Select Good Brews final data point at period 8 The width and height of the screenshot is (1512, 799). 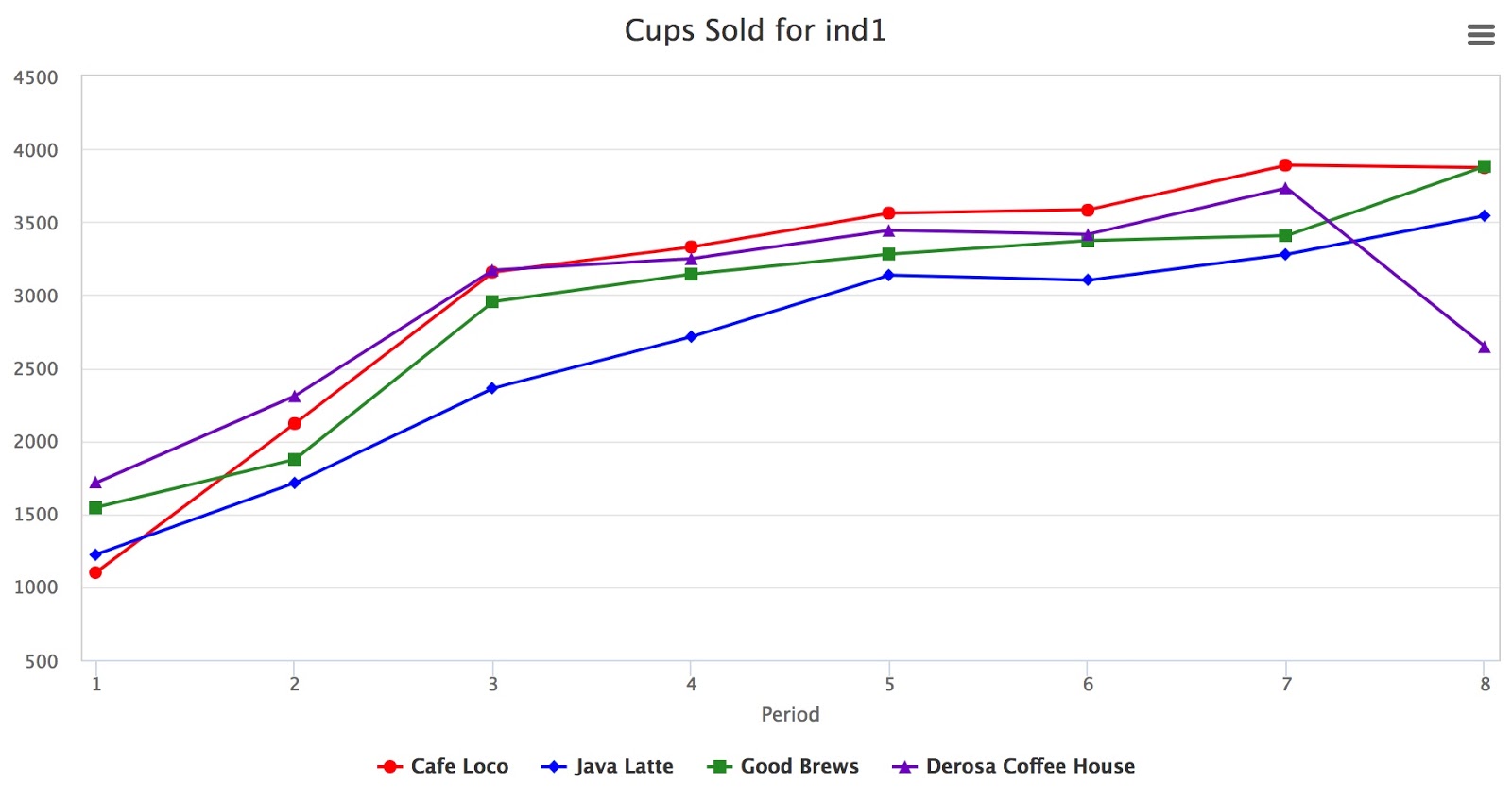tap(1484, 165)
